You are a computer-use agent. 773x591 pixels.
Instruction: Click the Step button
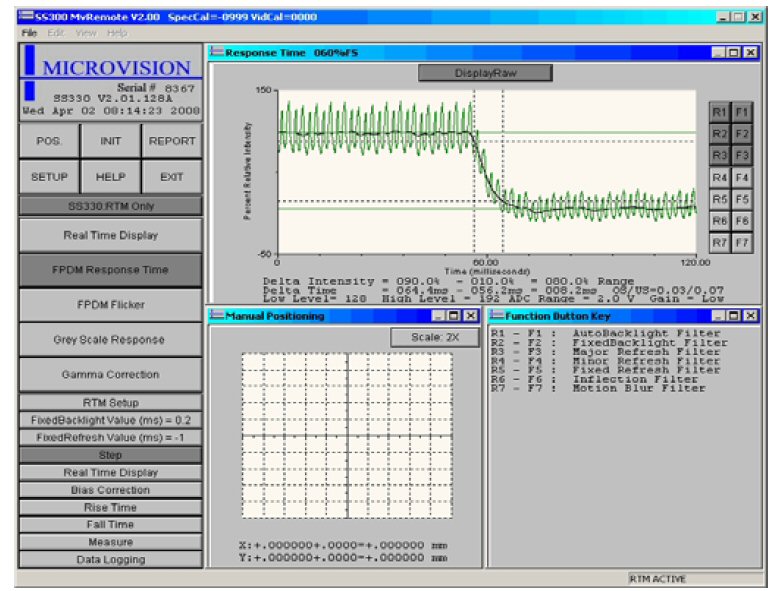(111, 455)
